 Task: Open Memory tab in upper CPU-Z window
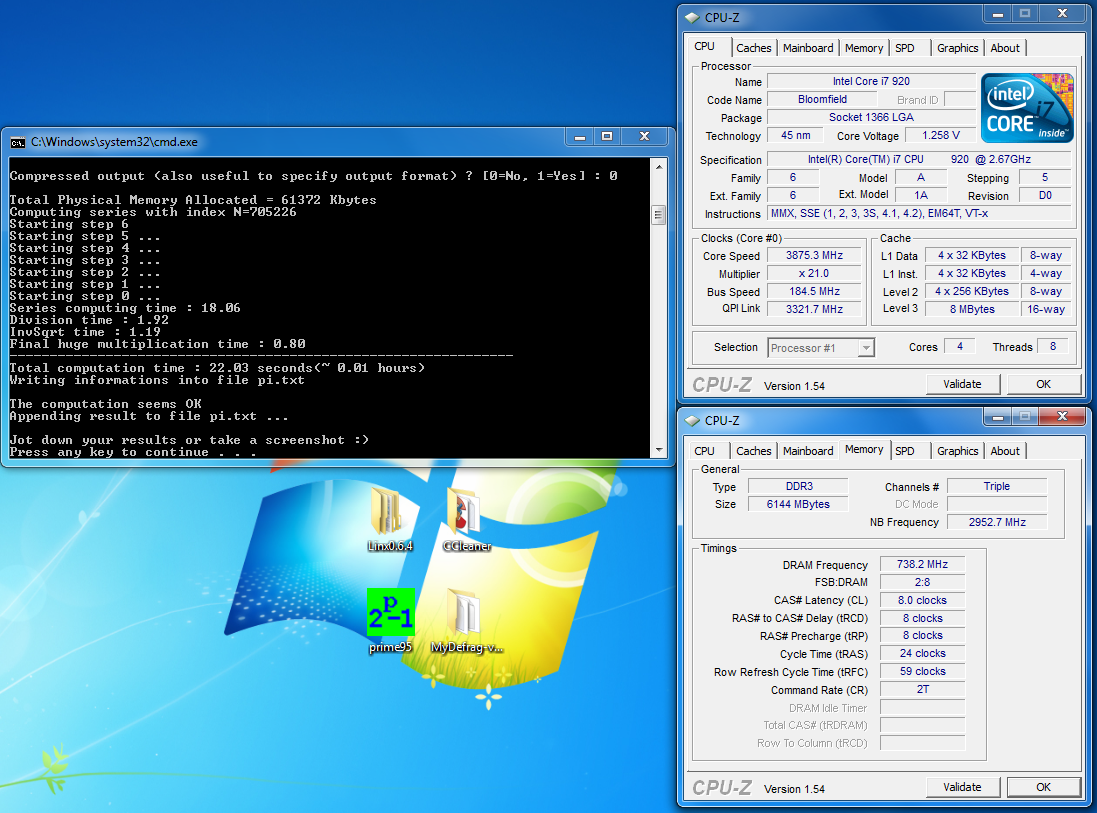click(864, 48)
